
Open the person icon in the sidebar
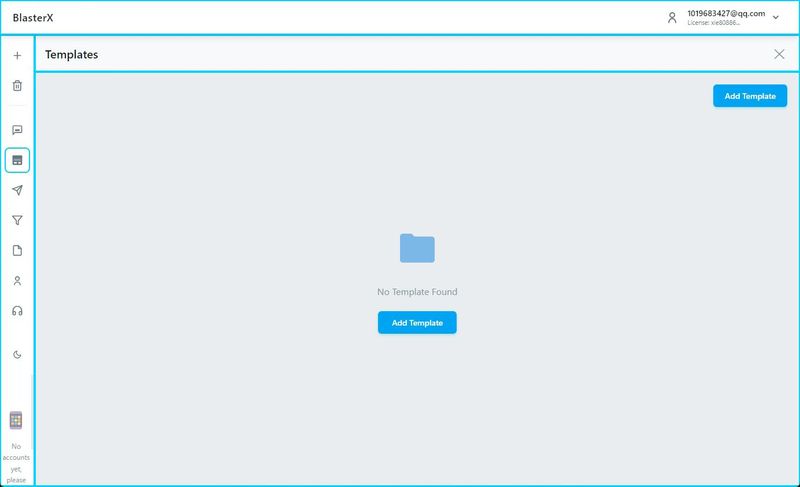(17, 280)
